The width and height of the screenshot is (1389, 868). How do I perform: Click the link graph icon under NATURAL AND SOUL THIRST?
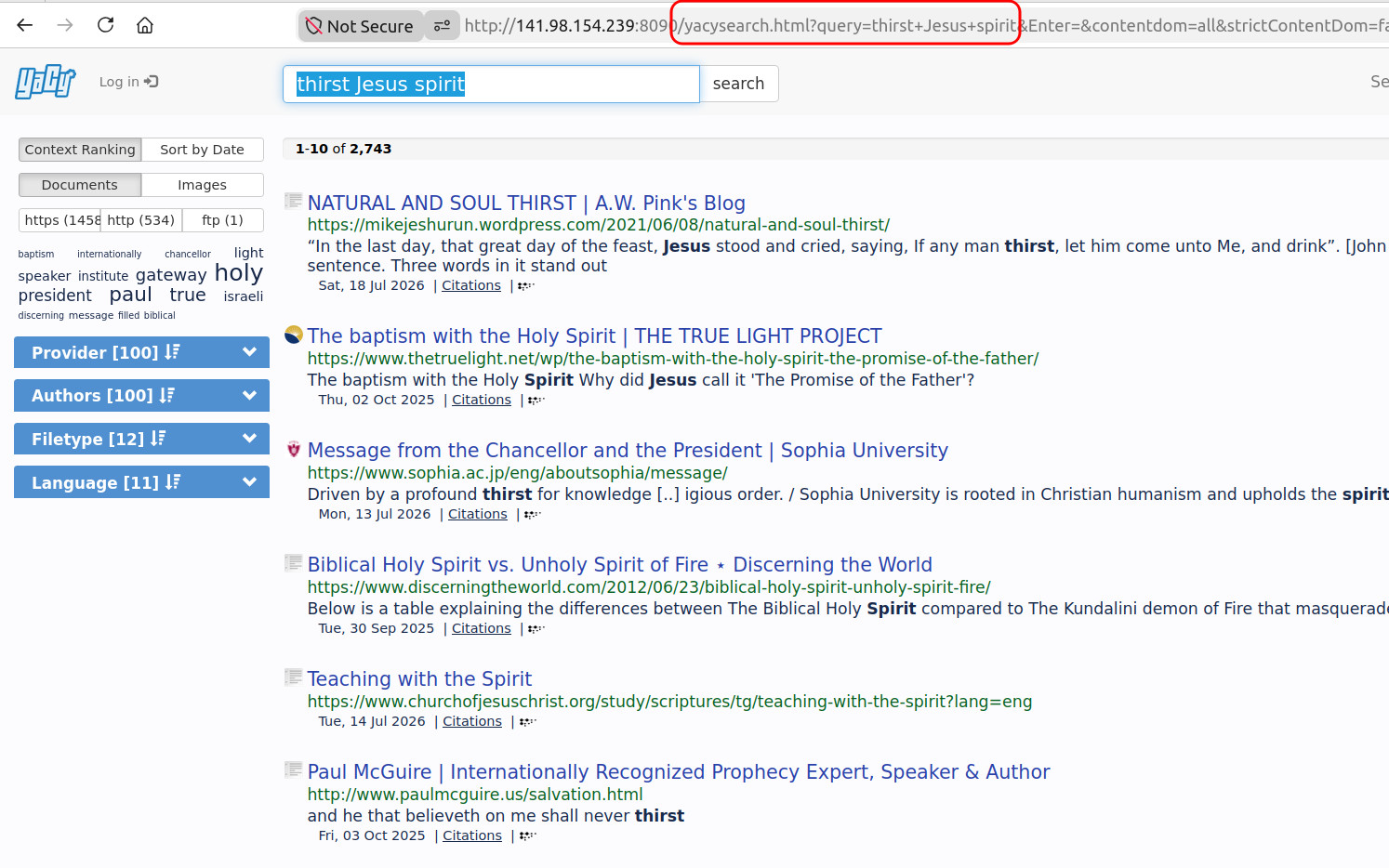526,286
